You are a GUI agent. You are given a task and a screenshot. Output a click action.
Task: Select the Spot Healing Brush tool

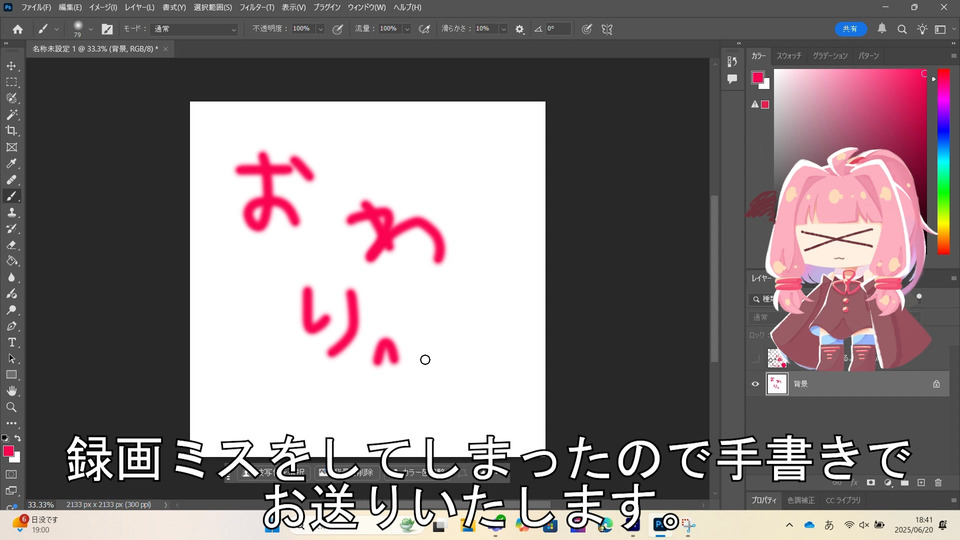(x=12, y=180)
